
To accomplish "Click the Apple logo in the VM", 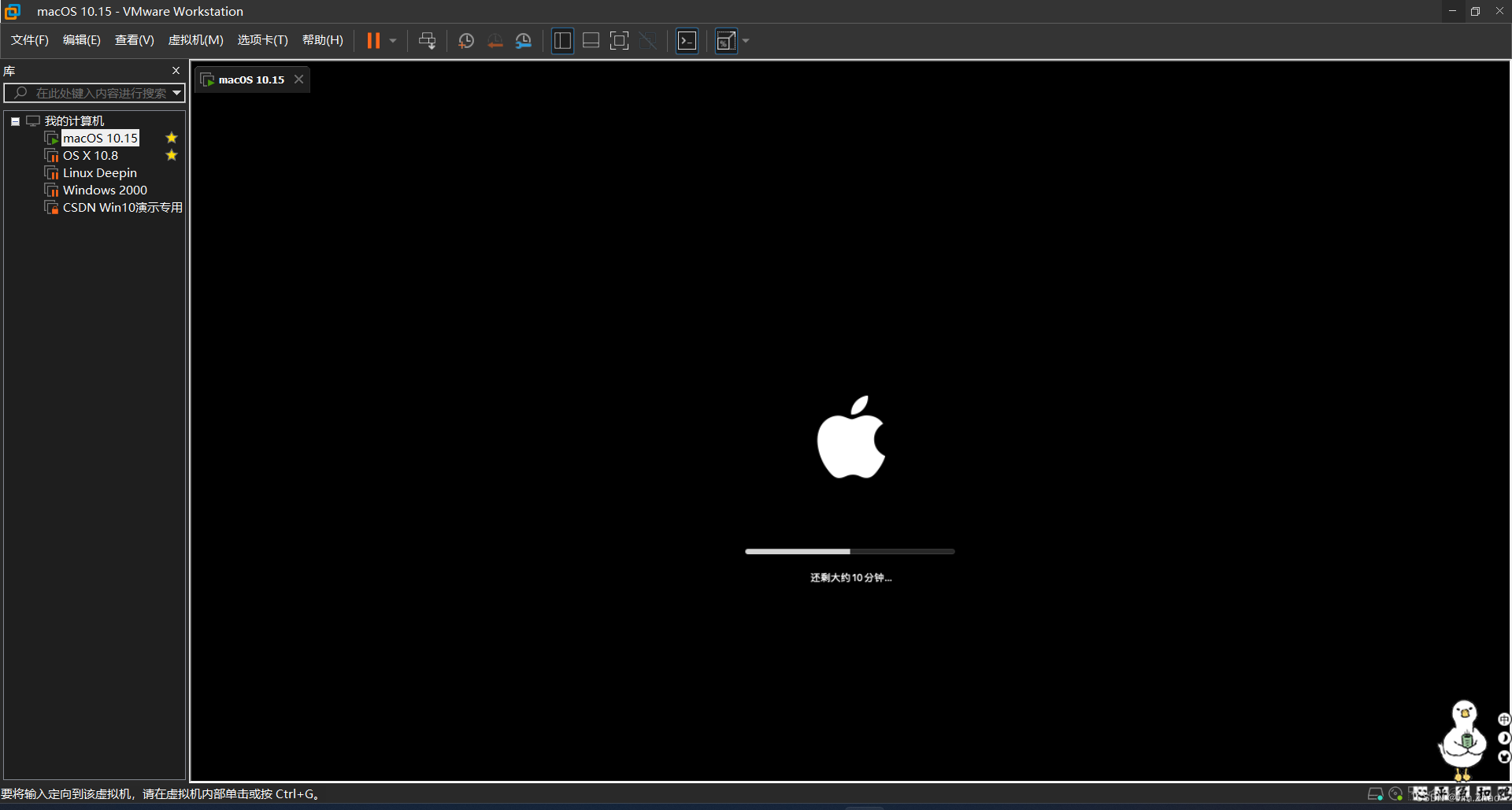I will [x=850, y=437].
